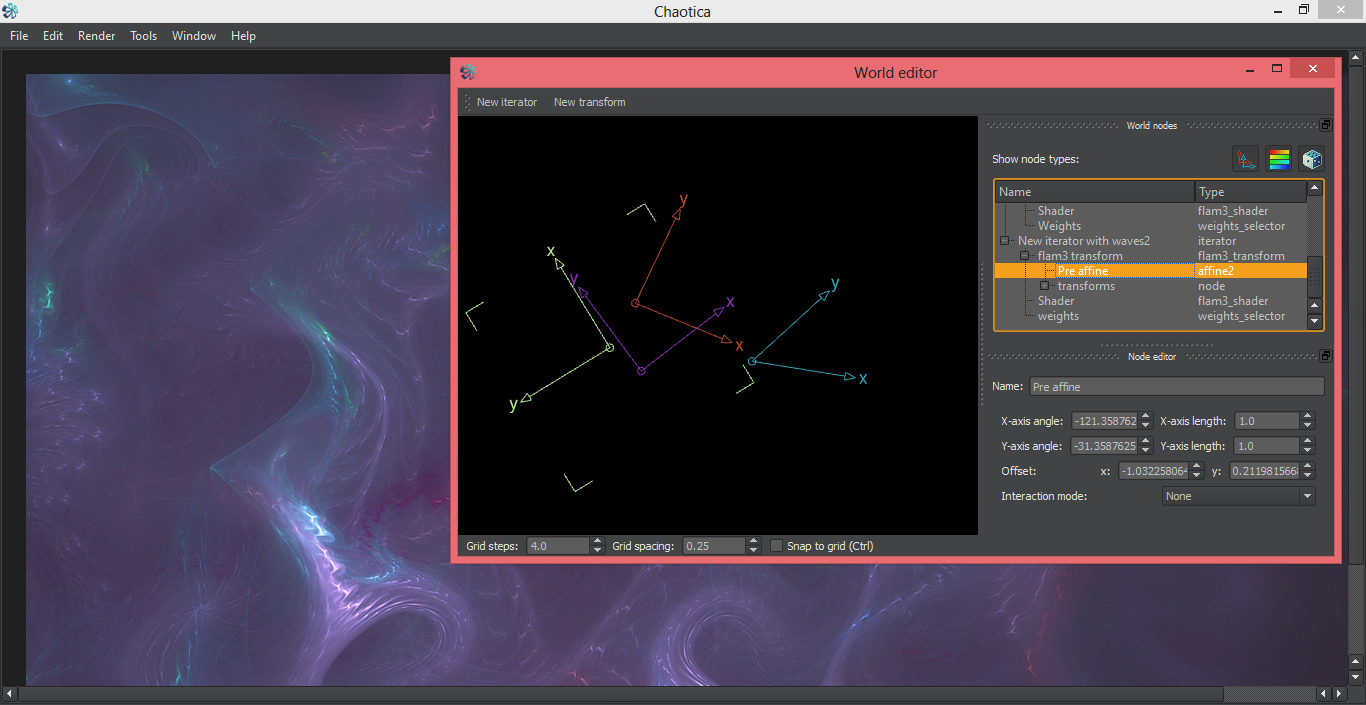Decrease the X-axis angle value
Screen dimensions: 1366x705
click(1146, 426)
